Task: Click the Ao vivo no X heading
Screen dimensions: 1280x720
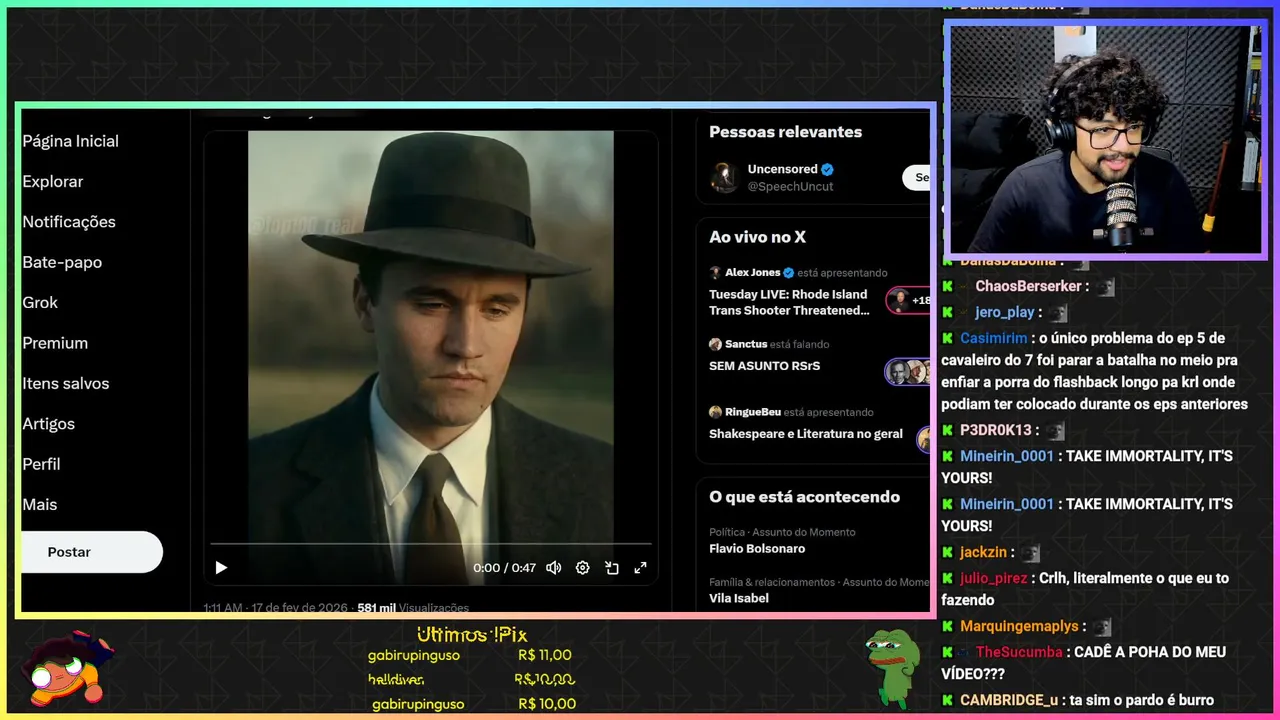Action: point(757,237)
